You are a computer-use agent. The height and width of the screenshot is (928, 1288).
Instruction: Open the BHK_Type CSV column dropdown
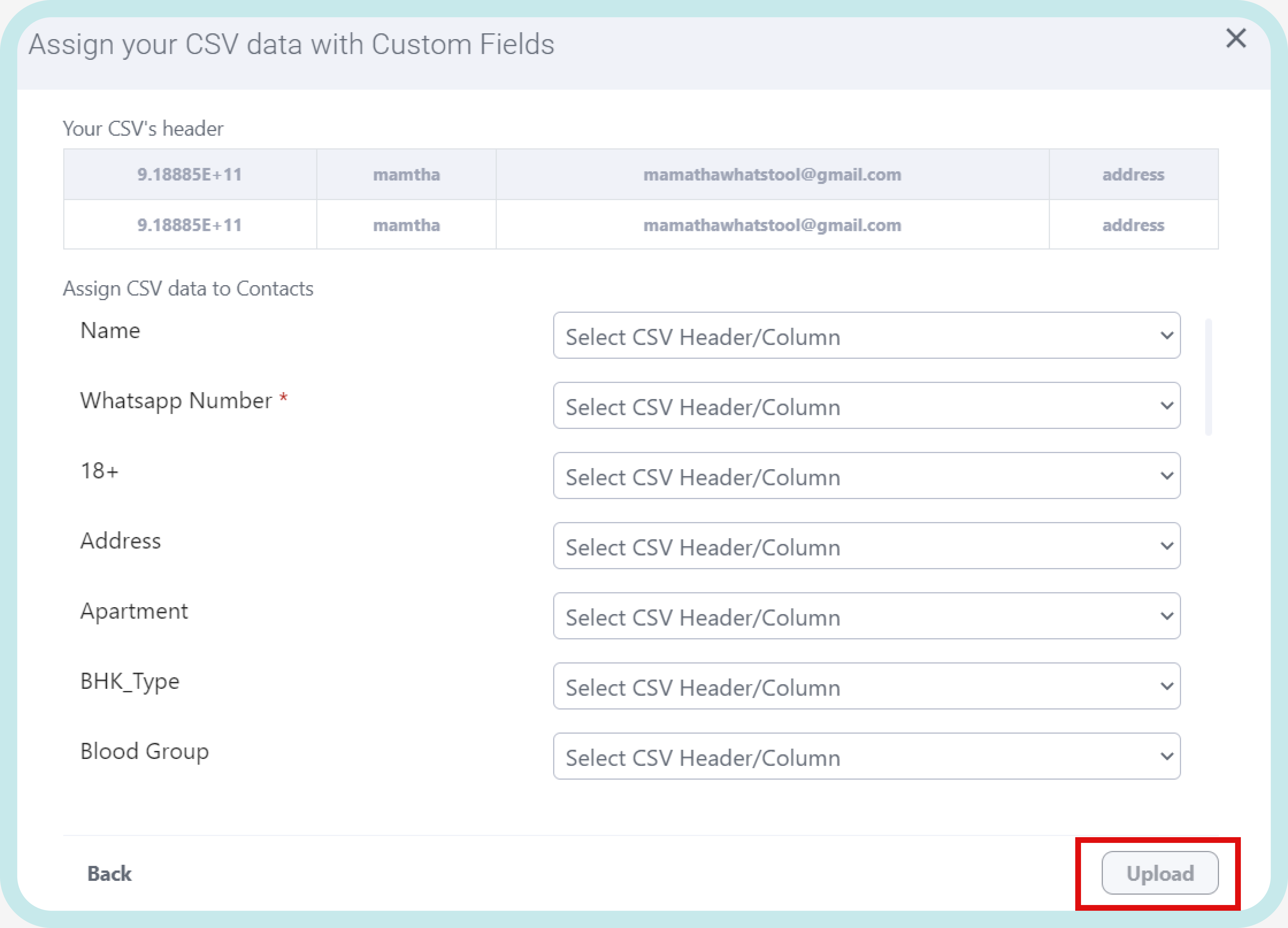(x=867, y=686)
